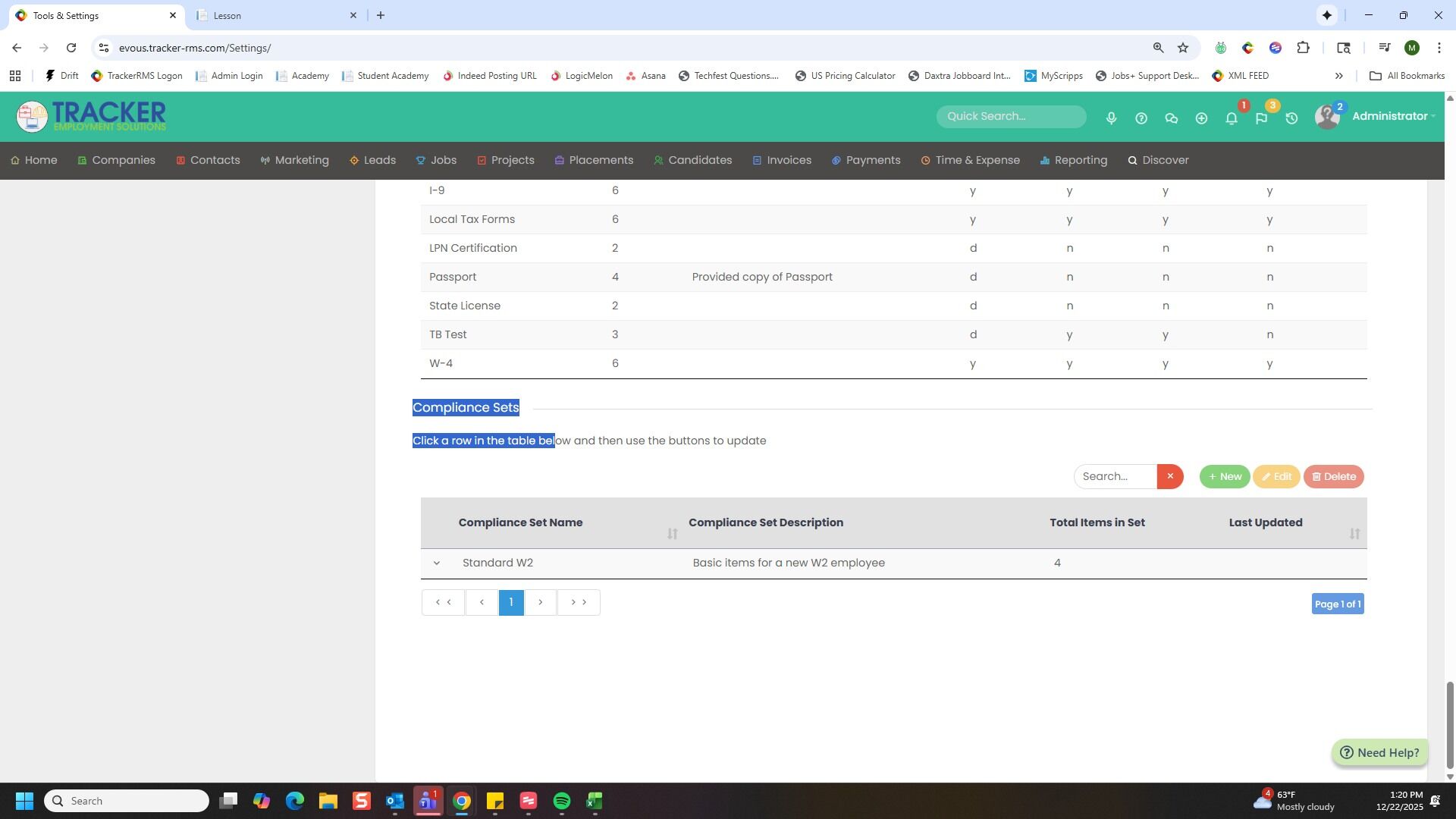The width and height of the screenshot is (1456, 819).
Task: Expand the Standard W2 row chevron
Action: point(436,563)
